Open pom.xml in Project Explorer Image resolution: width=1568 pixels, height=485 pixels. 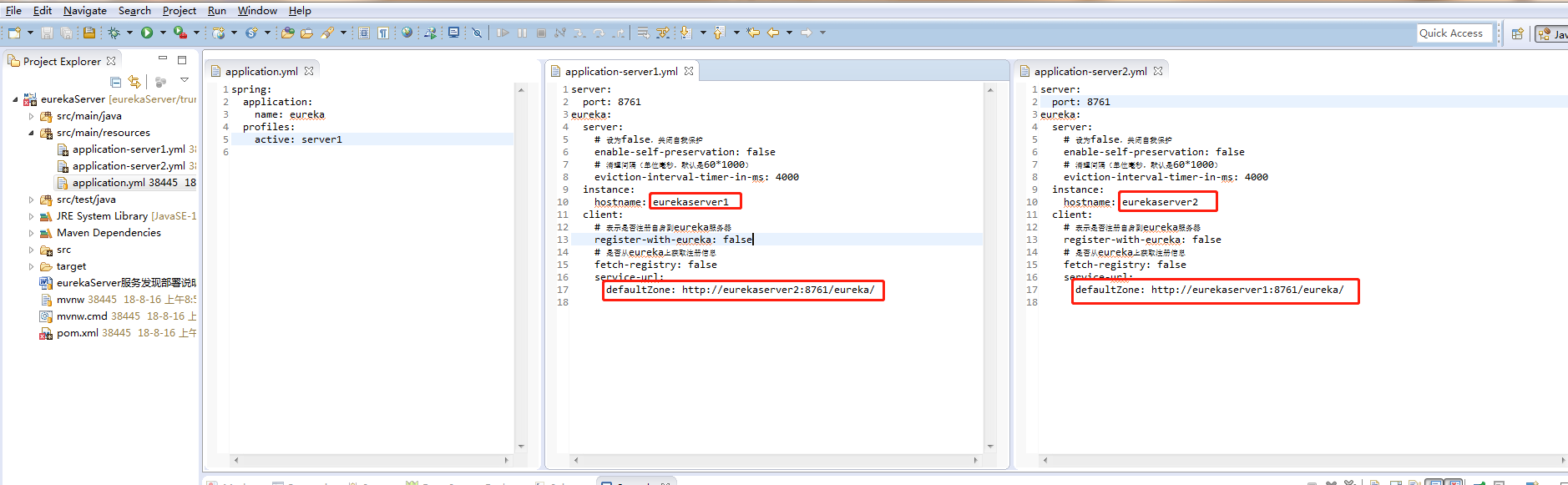click(x=76, y=333)
